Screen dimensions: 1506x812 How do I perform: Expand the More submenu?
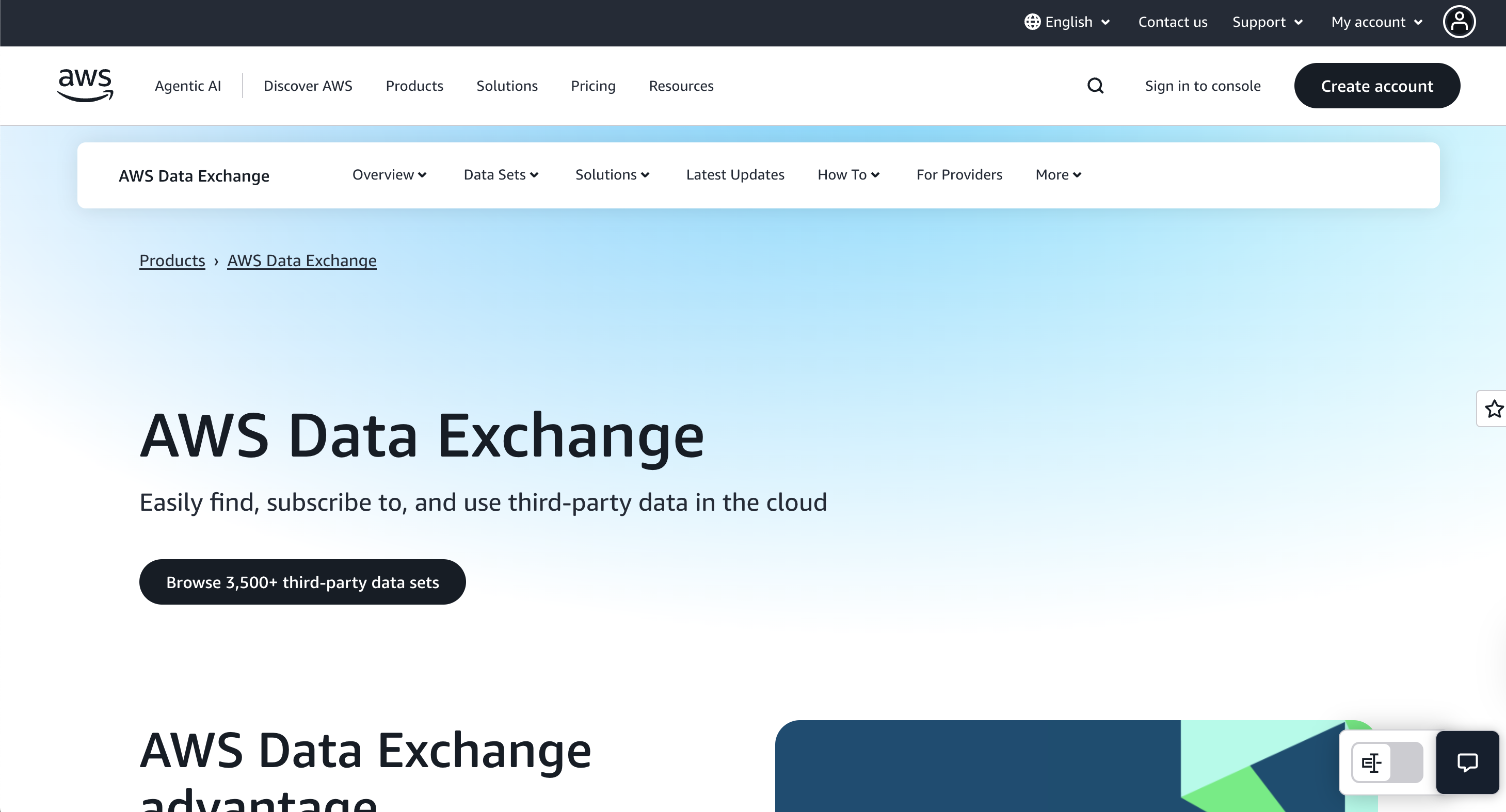(1058, 175)
